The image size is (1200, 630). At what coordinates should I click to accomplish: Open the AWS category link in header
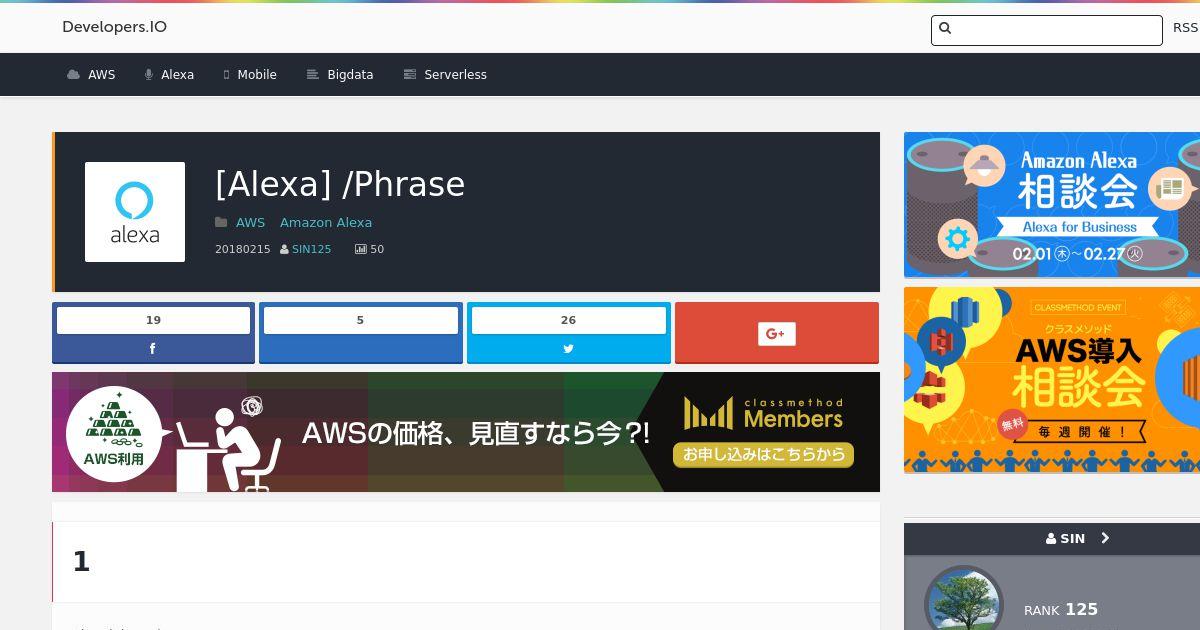tap(250, 223)
